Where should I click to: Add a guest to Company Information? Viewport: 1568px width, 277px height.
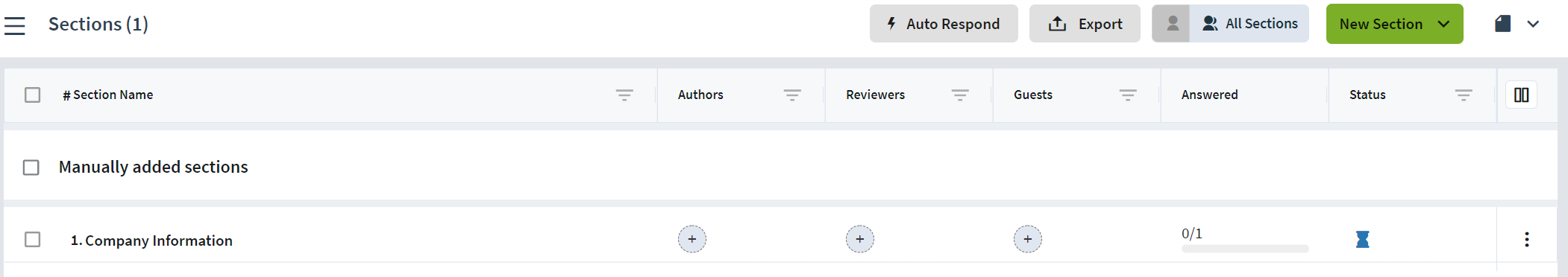(1028, 239)
